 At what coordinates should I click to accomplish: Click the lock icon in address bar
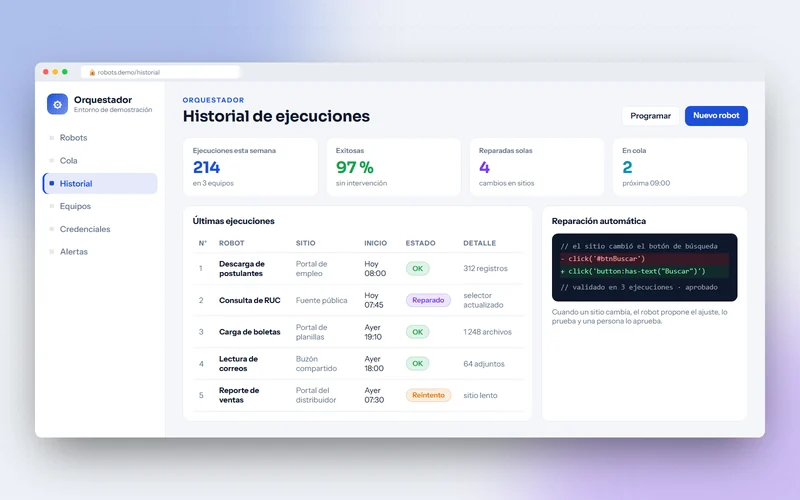92,72
